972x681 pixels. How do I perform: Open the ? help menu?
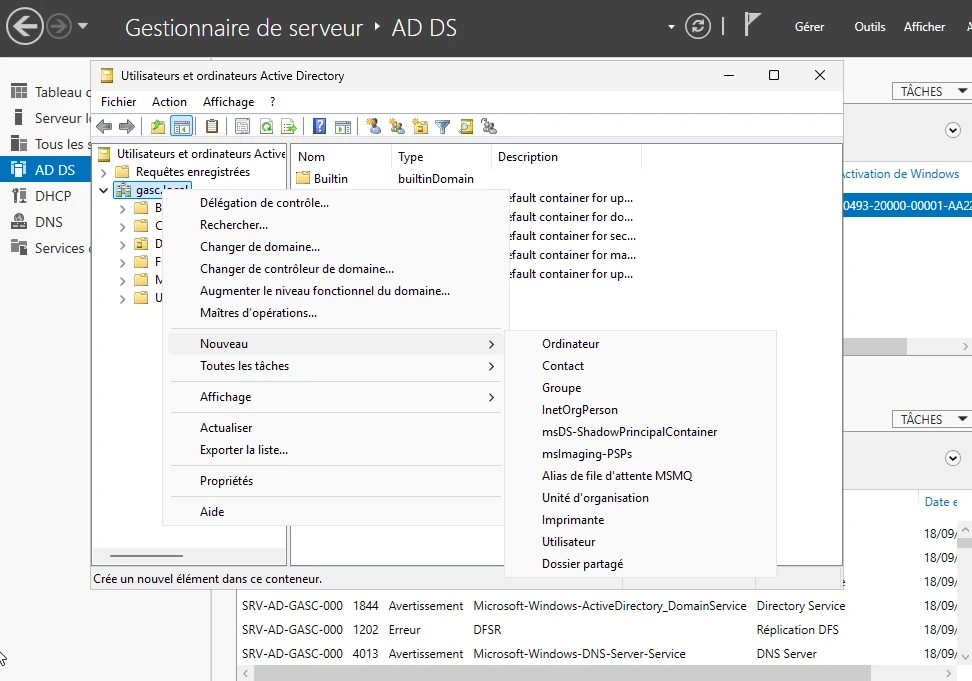click(x=272, y=102)
